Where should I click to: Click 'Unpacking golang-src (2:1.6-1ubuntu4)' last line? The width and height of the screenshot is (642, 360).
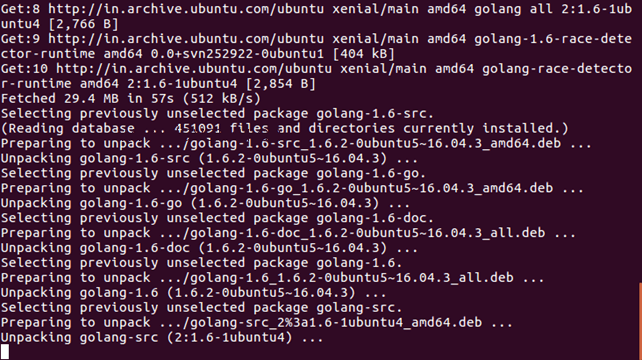(x=162, y=337)
